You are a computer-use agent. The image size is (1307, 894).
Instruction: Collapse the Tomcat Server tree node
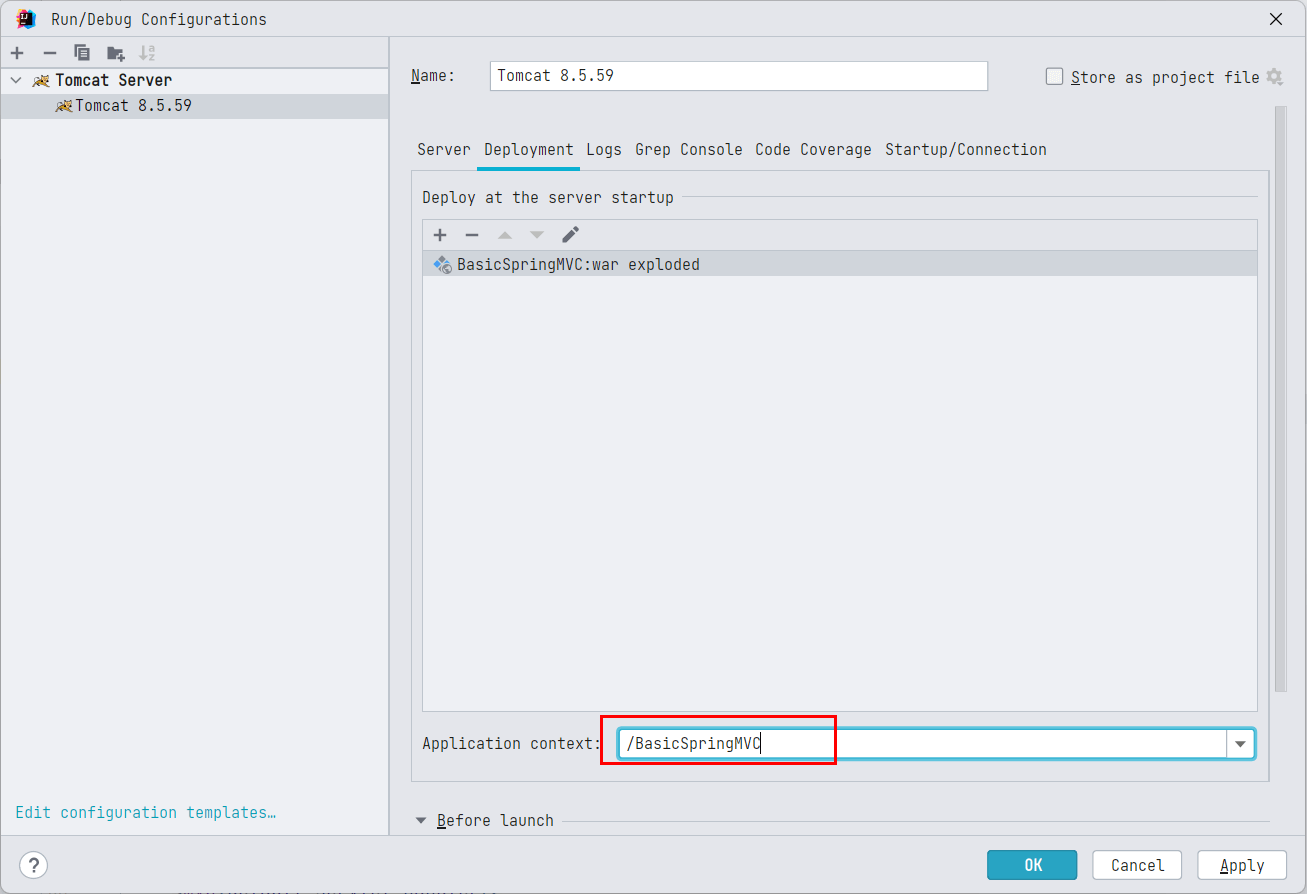pos(15,80)
